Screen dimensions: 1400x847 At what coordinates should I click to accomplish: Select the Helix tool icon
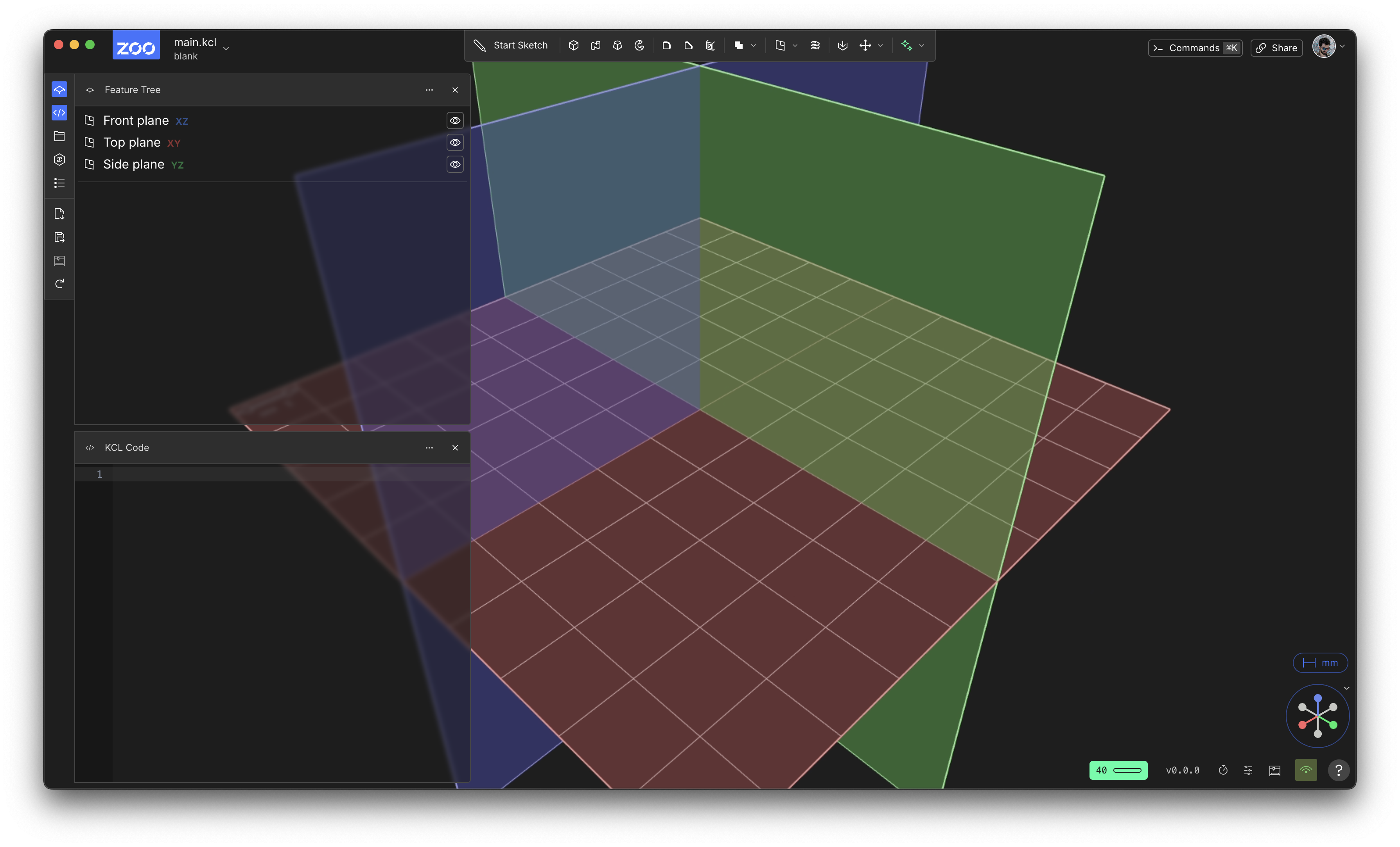pos(815,45)
